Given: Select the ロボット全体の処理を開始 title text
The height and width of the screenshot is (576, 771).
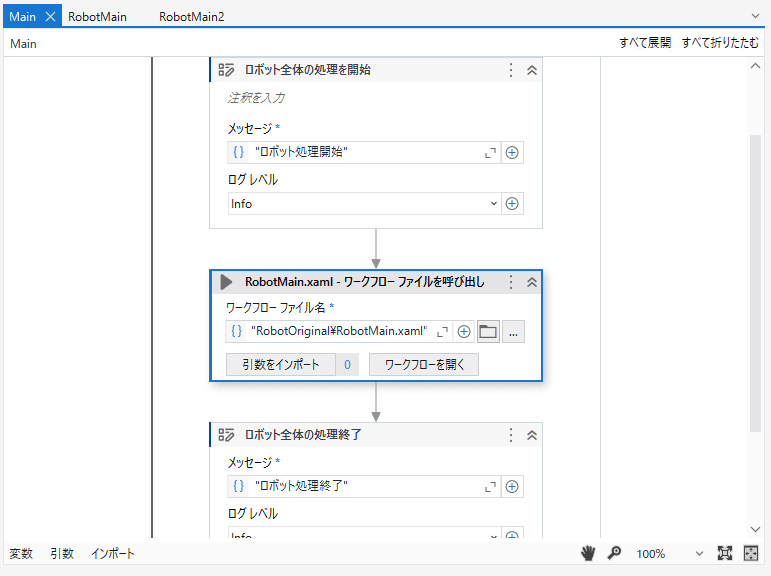Looking at the screenshot, I should (308, 70).
